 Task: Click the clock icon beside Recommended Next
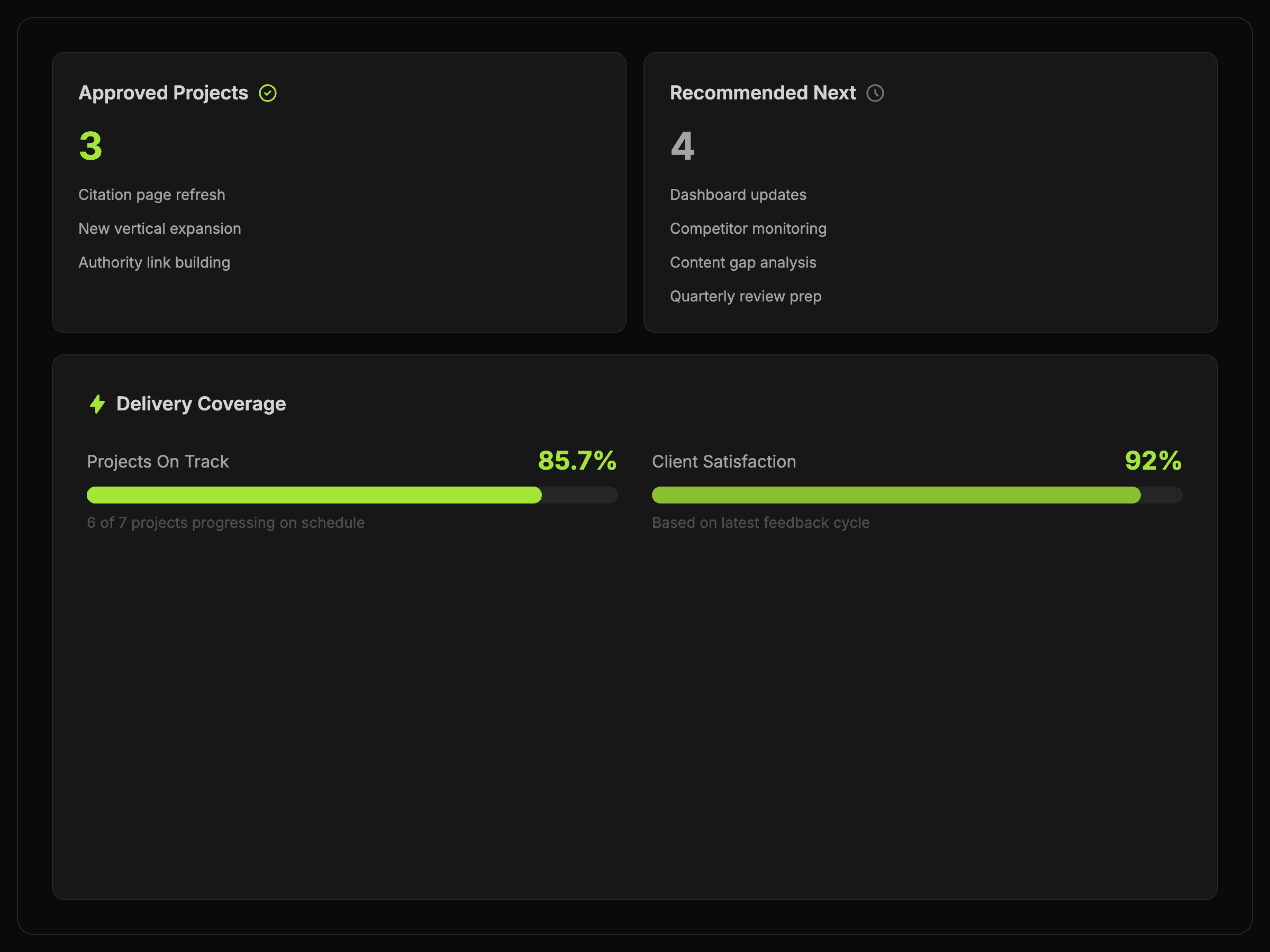point(874,93)
